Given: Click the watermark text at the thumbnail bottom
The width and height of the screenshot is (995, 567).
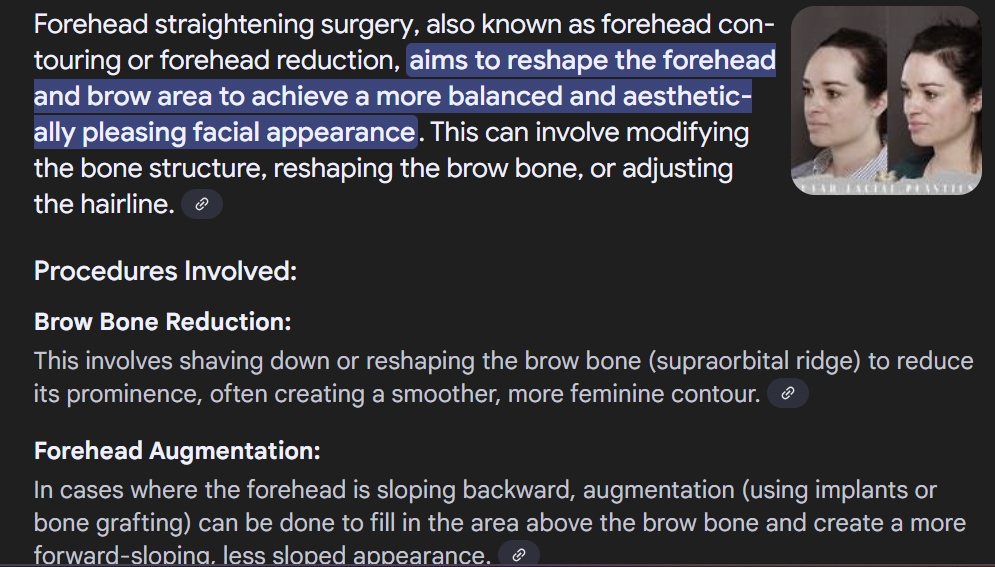Looking at the screenshot, I should coord(886,188).
